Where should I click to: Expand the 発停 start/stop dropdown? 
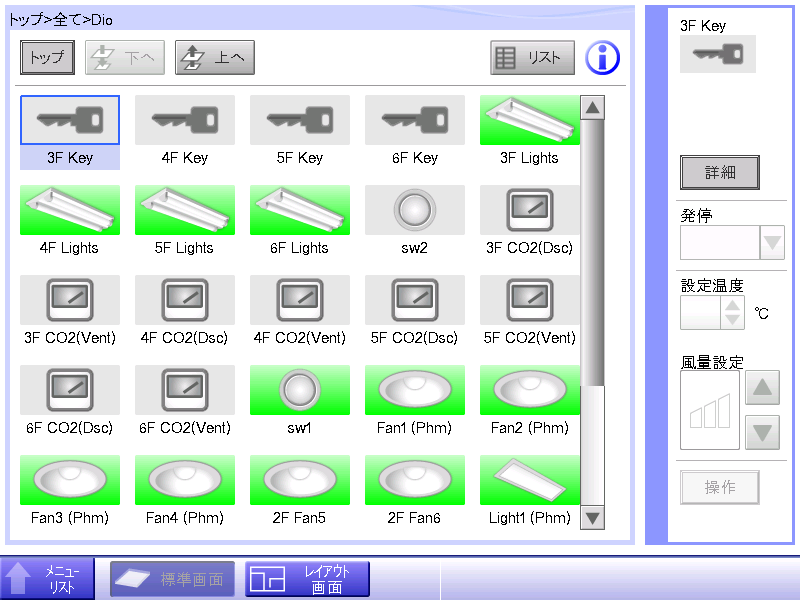[772, 242]
